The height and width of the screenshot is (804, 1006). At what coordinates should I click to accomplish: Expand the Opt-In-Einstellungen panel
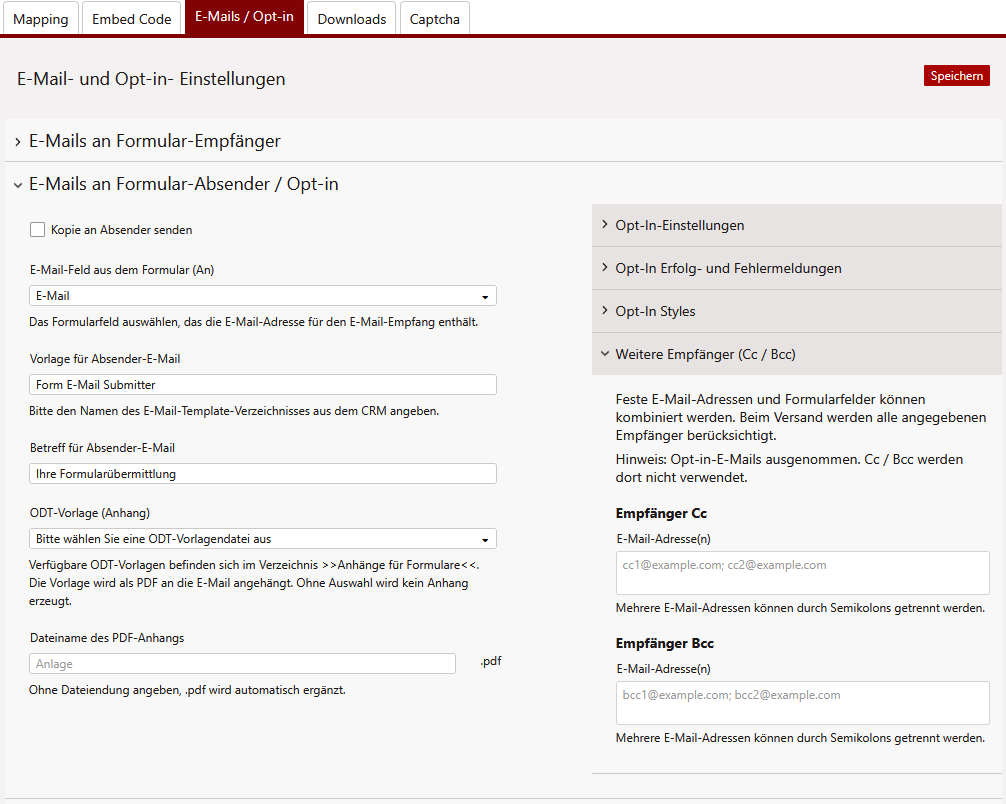(680, 225)
